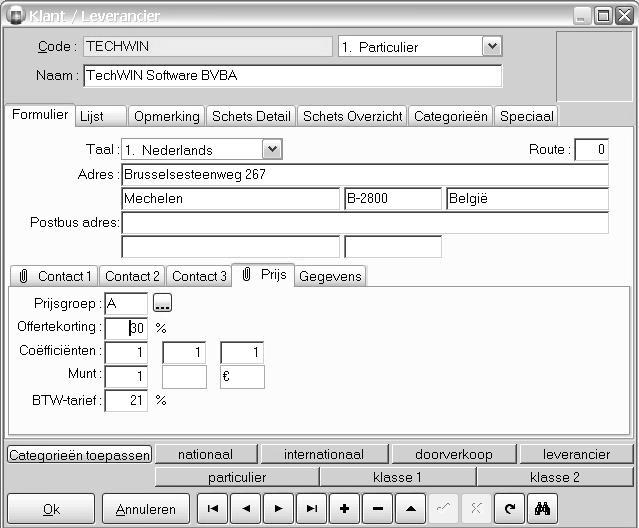
Task: Switch to the Categorieën tab
Action: click(451, 117)
